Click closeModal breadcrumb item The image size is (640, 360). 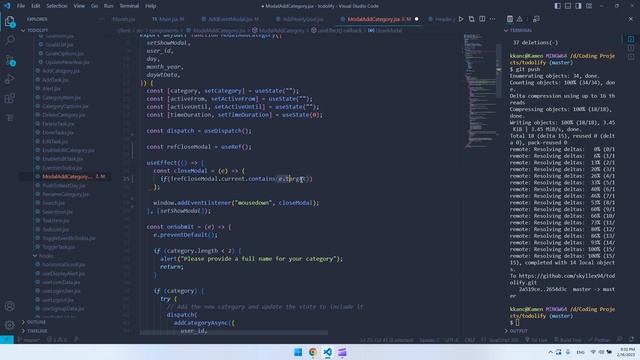[x=385, y=30]
